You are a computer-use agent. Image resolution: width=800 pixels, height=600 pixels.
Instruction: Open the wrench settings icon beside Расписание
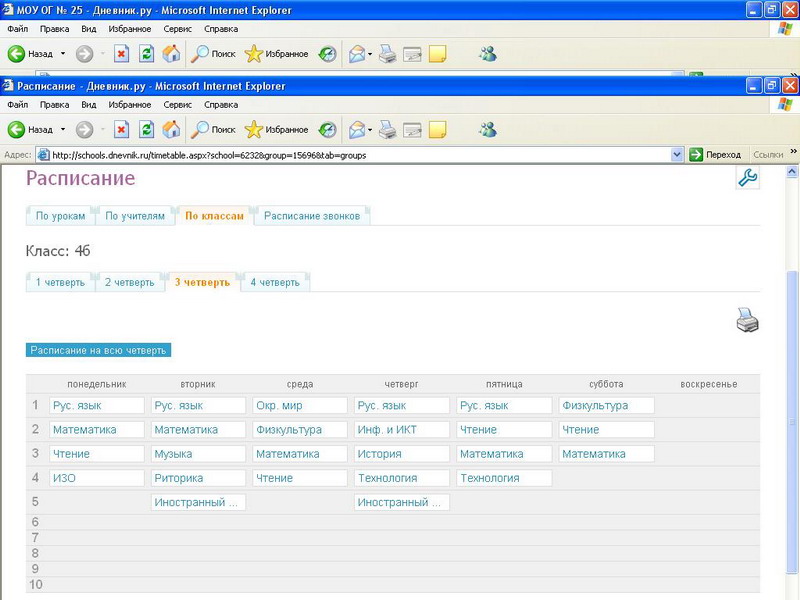[747, 178]
